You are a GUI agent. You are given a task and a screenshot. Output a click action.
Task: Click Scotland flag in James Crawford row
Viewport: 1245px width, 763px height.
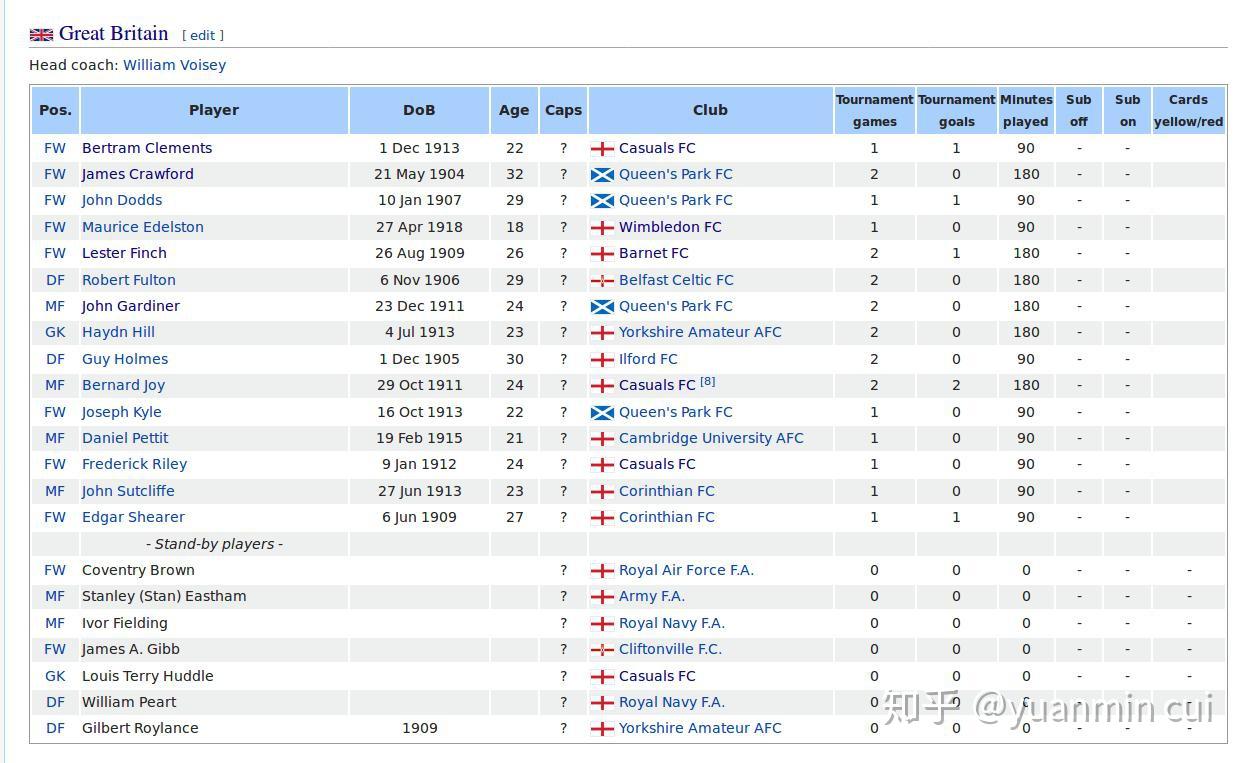click(602, 174)
